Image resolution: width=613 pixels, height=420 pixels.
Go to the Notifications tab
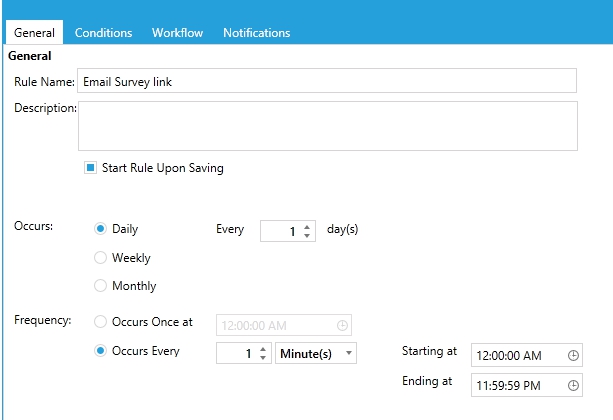[256, 32]
